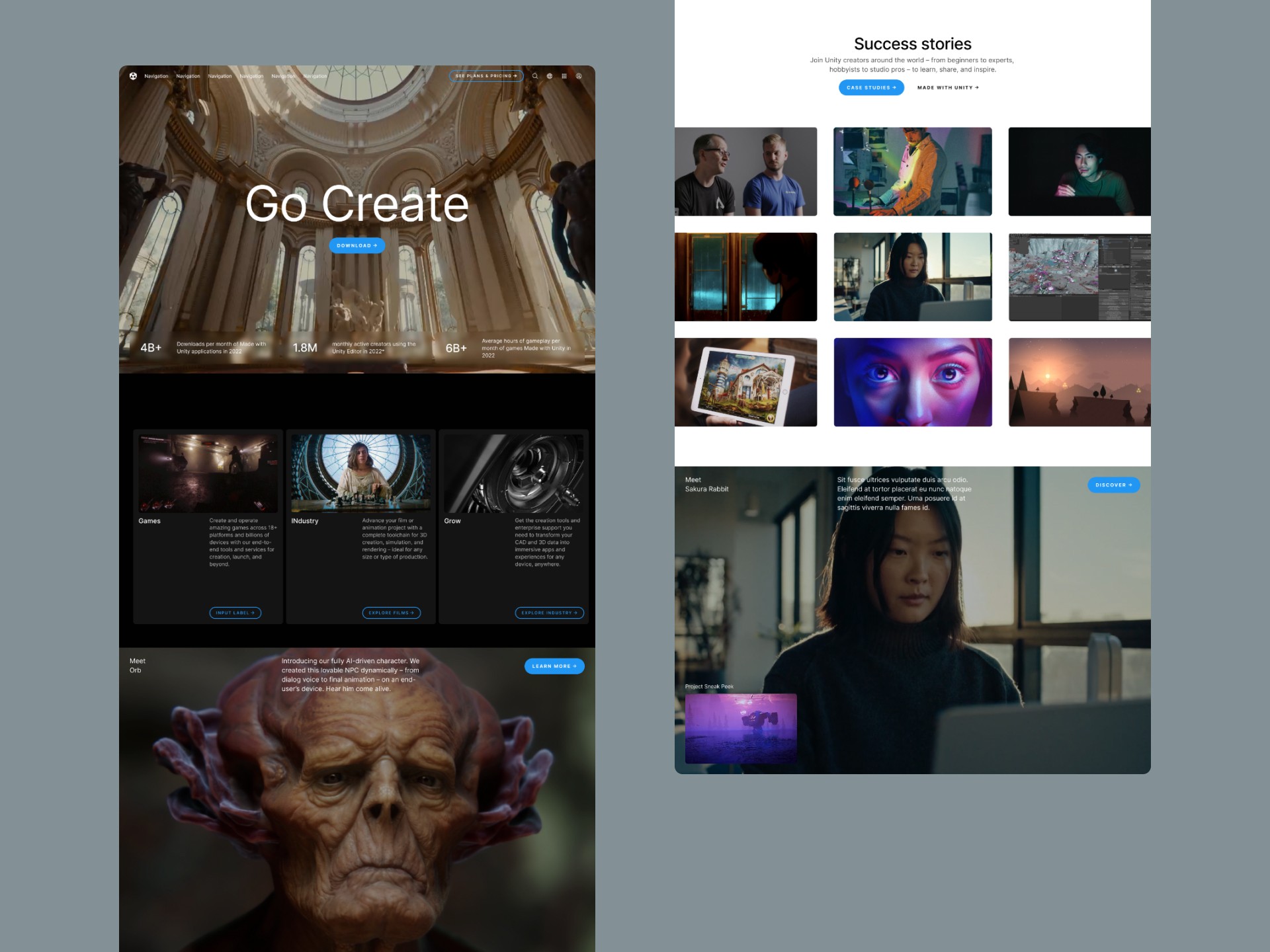Viewport: 1270px width, 952px height.
Task: Click the first Navigation menu item
Action: click(x=156, y=76)
